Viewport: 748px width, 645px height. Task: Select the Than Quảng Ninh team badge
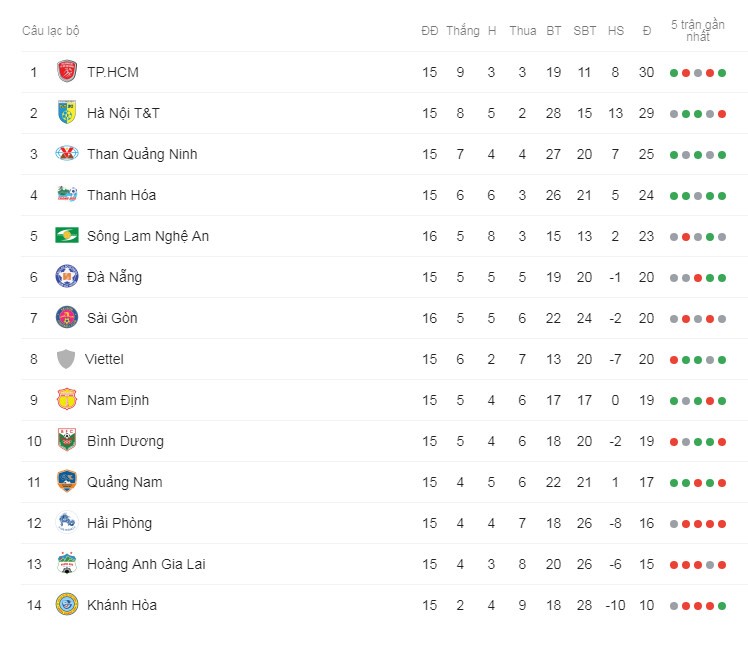coord(67,154)
